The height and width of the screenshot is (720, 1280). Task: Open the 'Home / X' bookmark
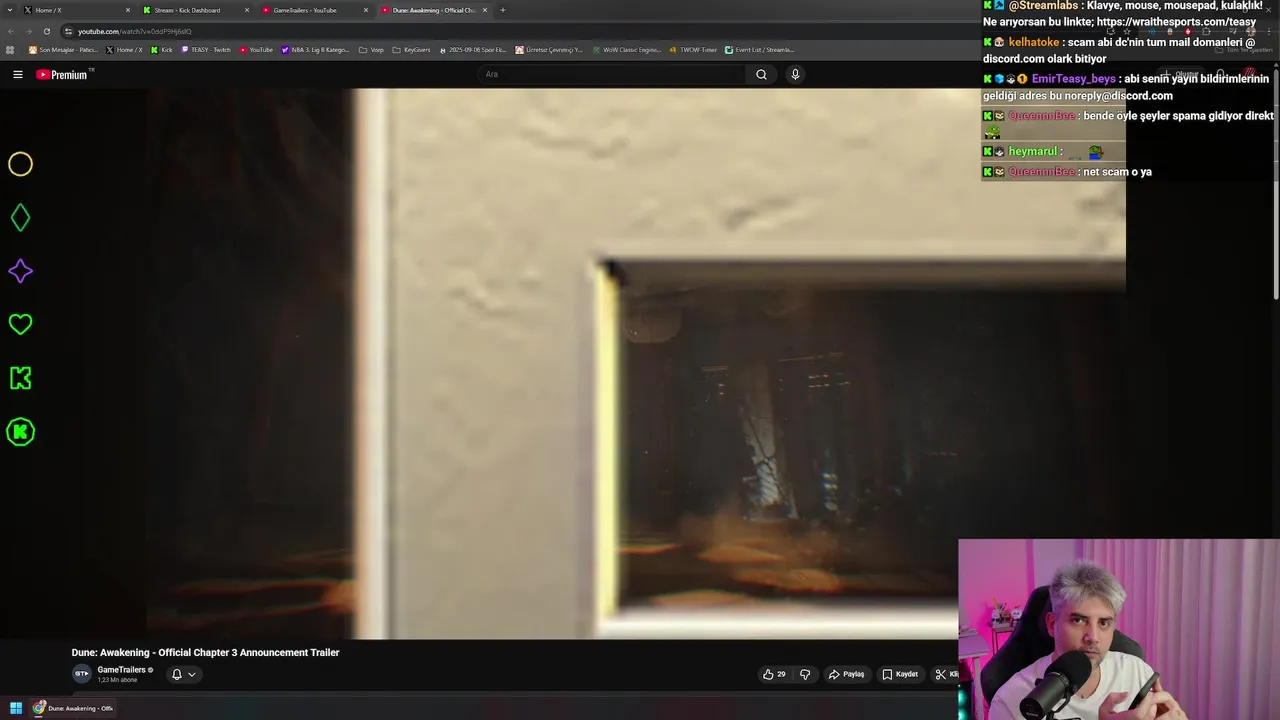click(x=126, y=49)
